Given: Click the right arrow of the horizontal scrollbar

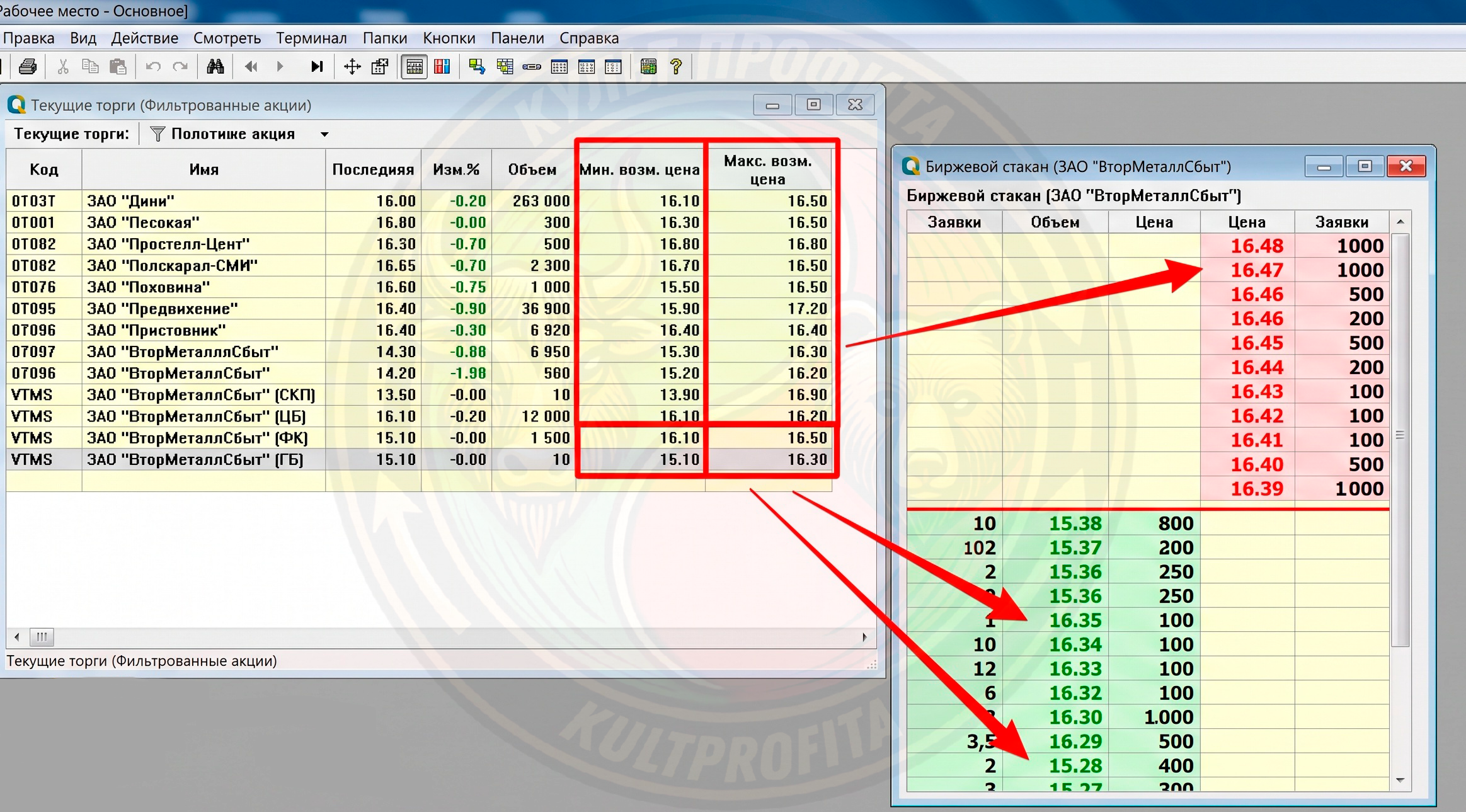Looking at the screenshot, I should (x=865, y=637).
